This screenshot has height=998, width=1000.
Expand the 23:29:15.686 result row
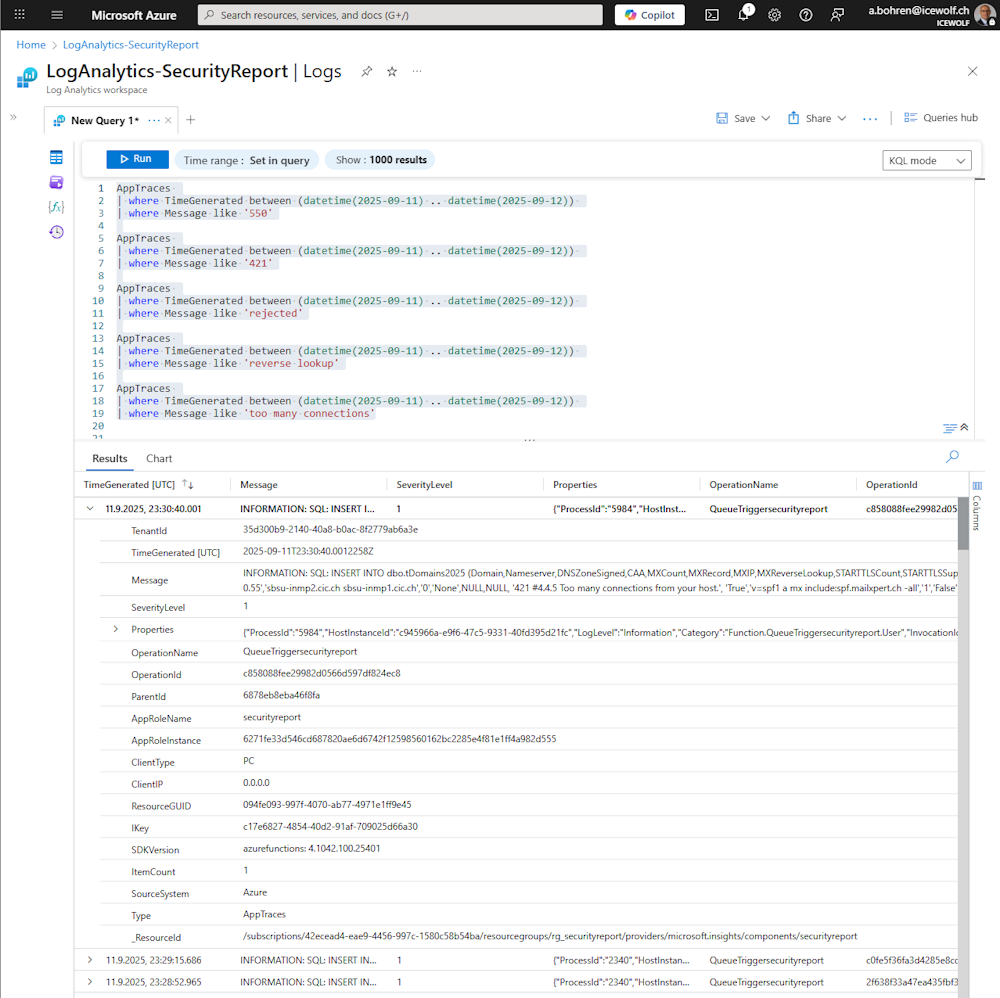tap(92, 960)
